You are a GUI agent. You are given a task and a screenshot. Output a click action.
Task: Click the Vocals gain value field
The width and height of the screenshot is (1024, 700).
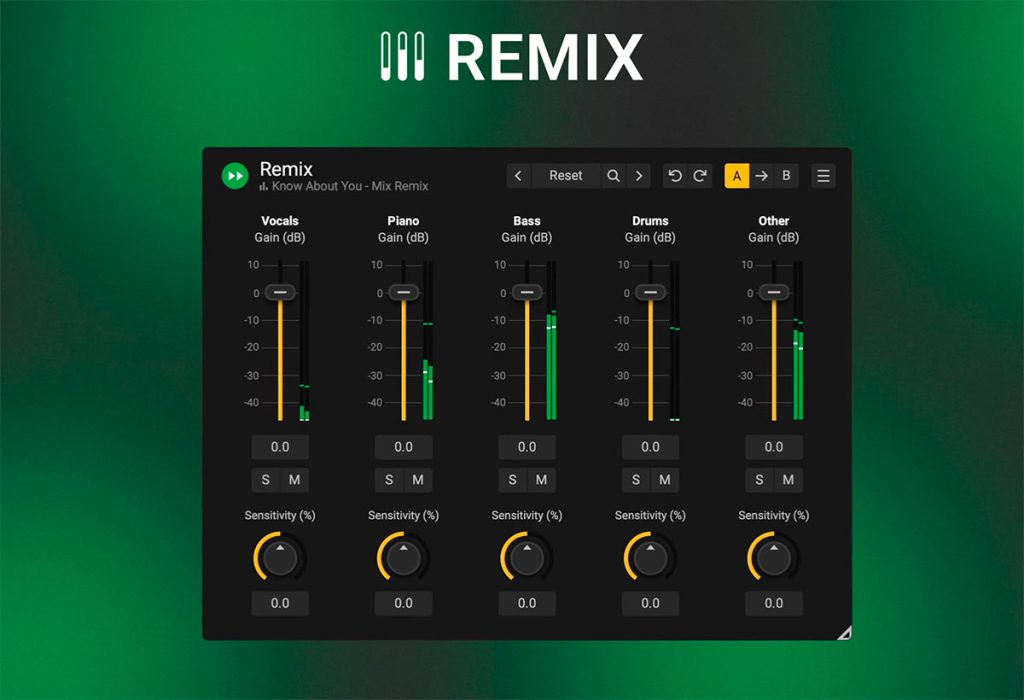[280, 447]
